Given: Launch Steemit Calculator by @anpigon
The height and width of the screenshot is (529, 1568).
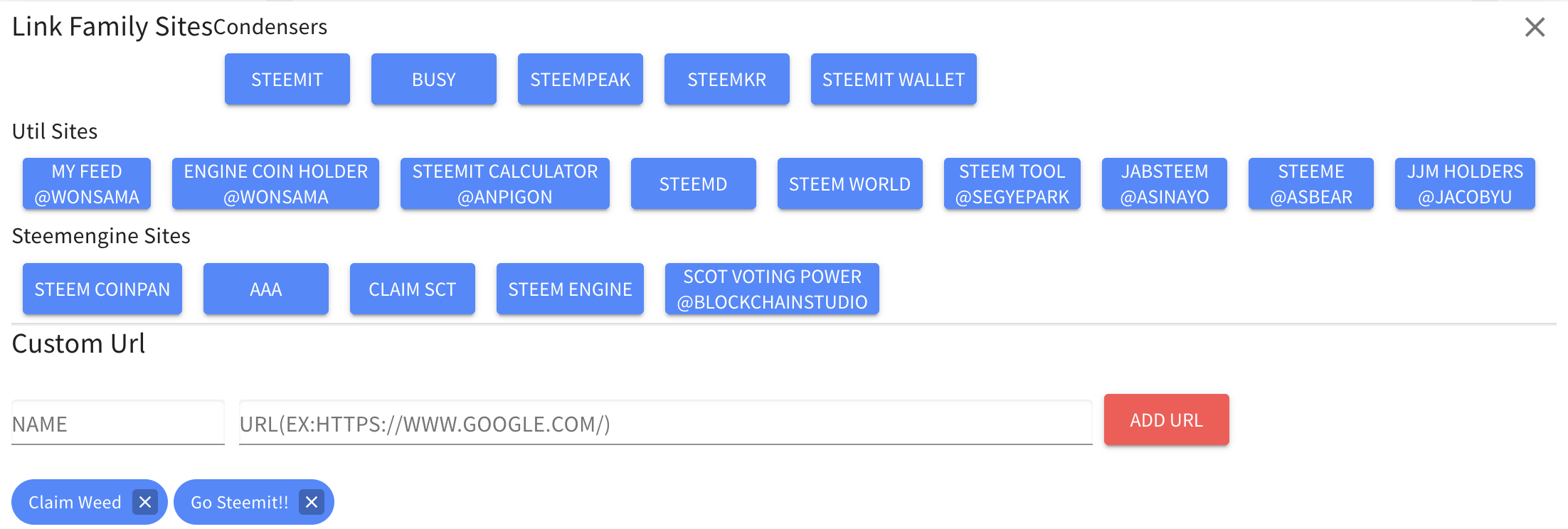Looking at the screenshot, I should (x=504, y=184).
